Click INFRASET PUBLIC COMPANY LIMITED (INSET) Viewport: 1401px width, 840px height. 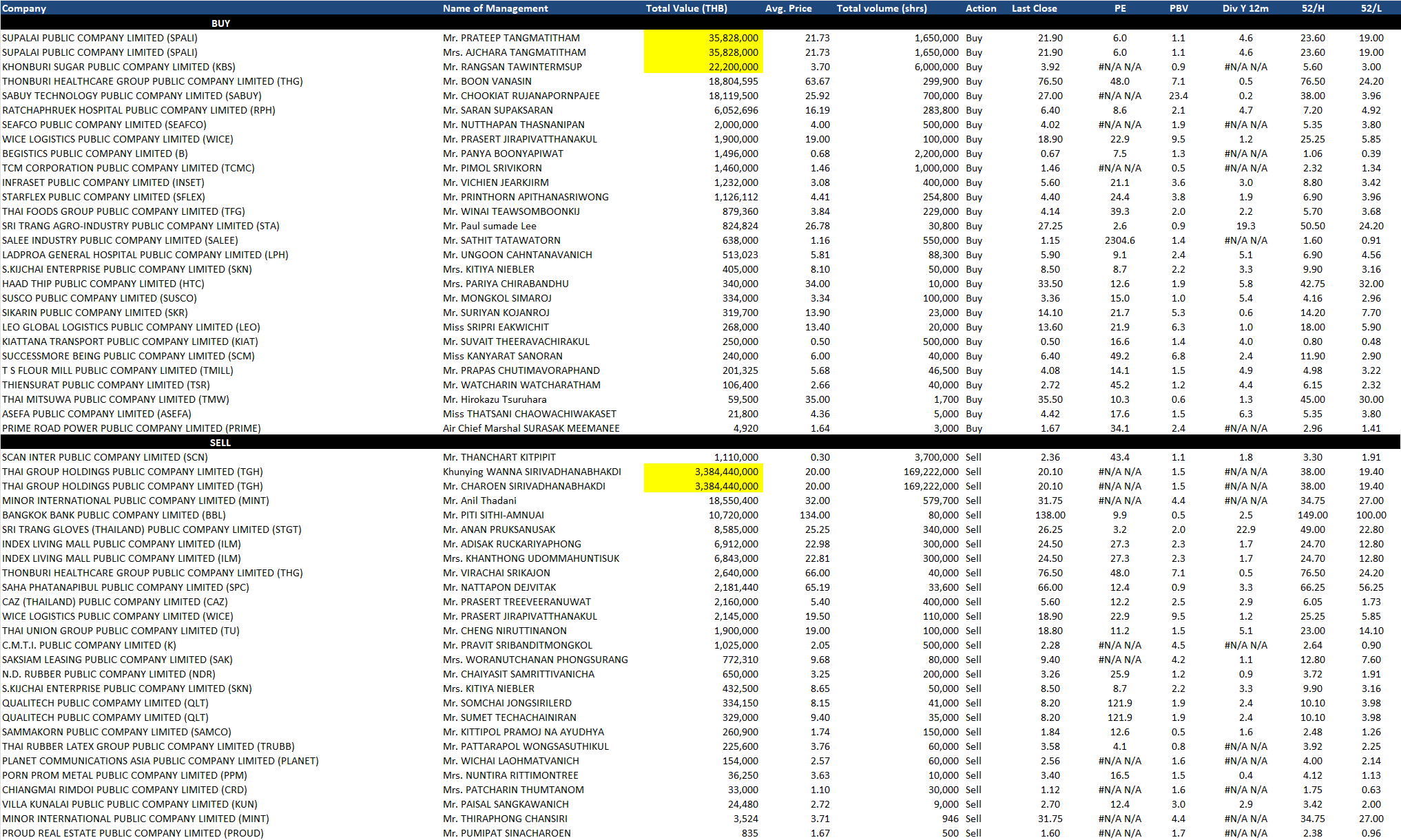coord(103,182)
